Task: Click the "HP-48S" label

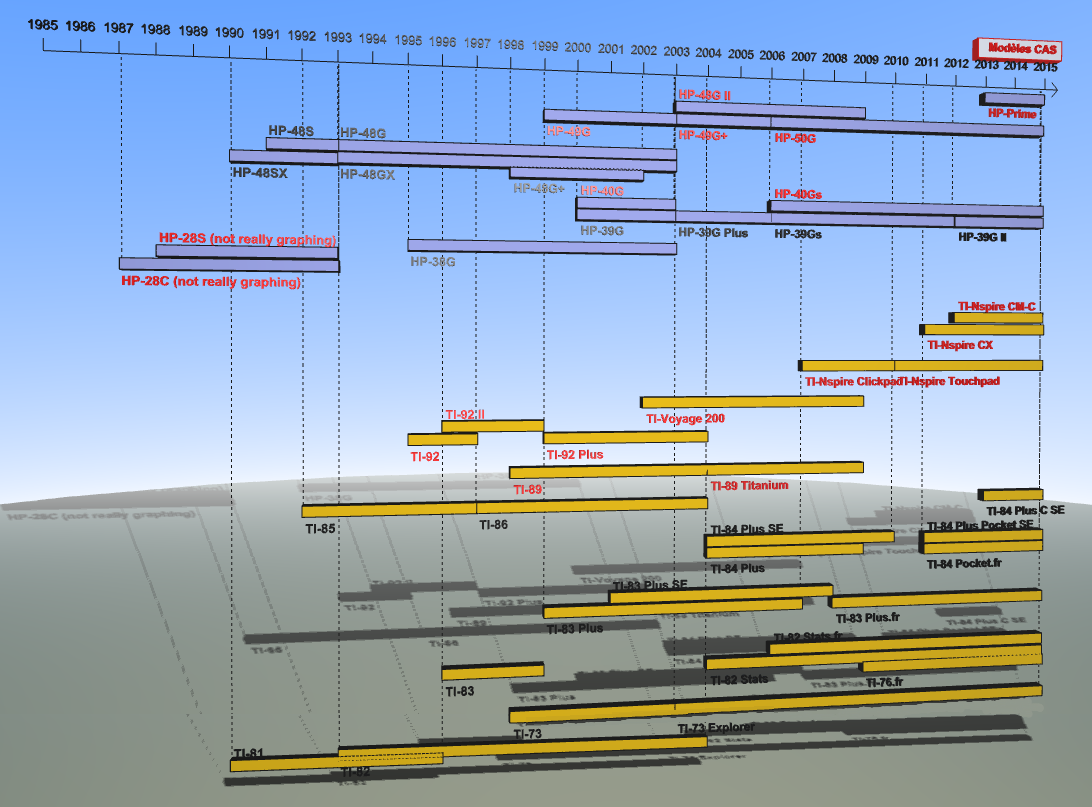Action: (x=291, y=131)
